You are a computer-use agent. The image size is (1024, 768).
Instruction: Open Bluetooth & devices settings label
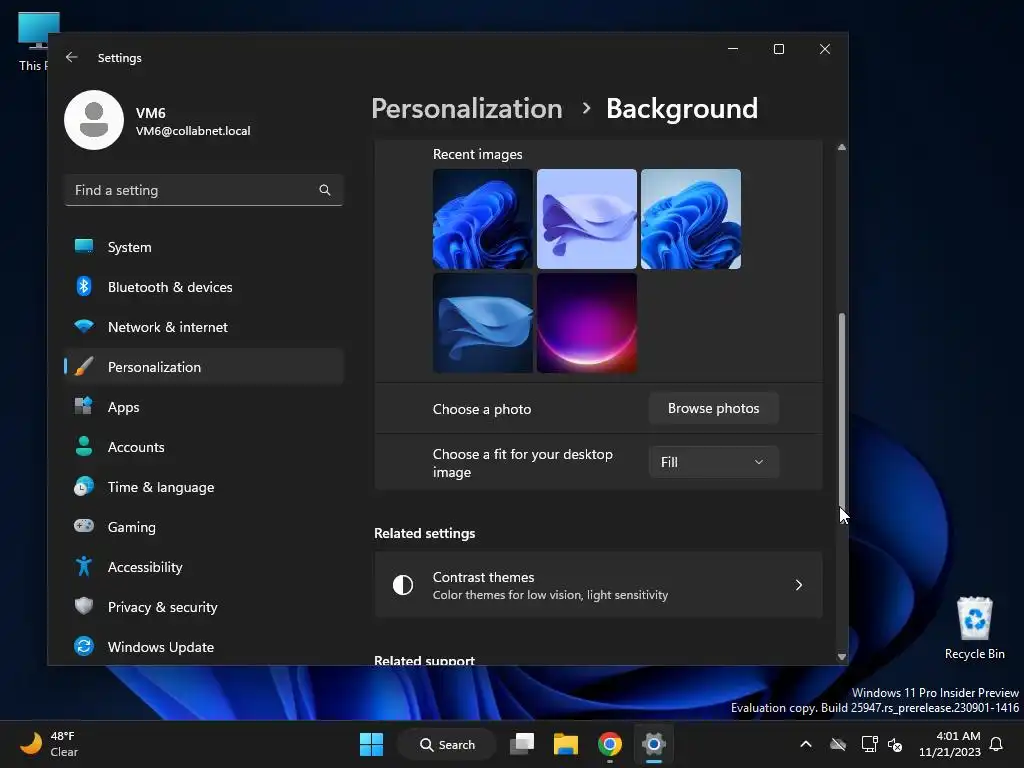[x=170, y=287]
